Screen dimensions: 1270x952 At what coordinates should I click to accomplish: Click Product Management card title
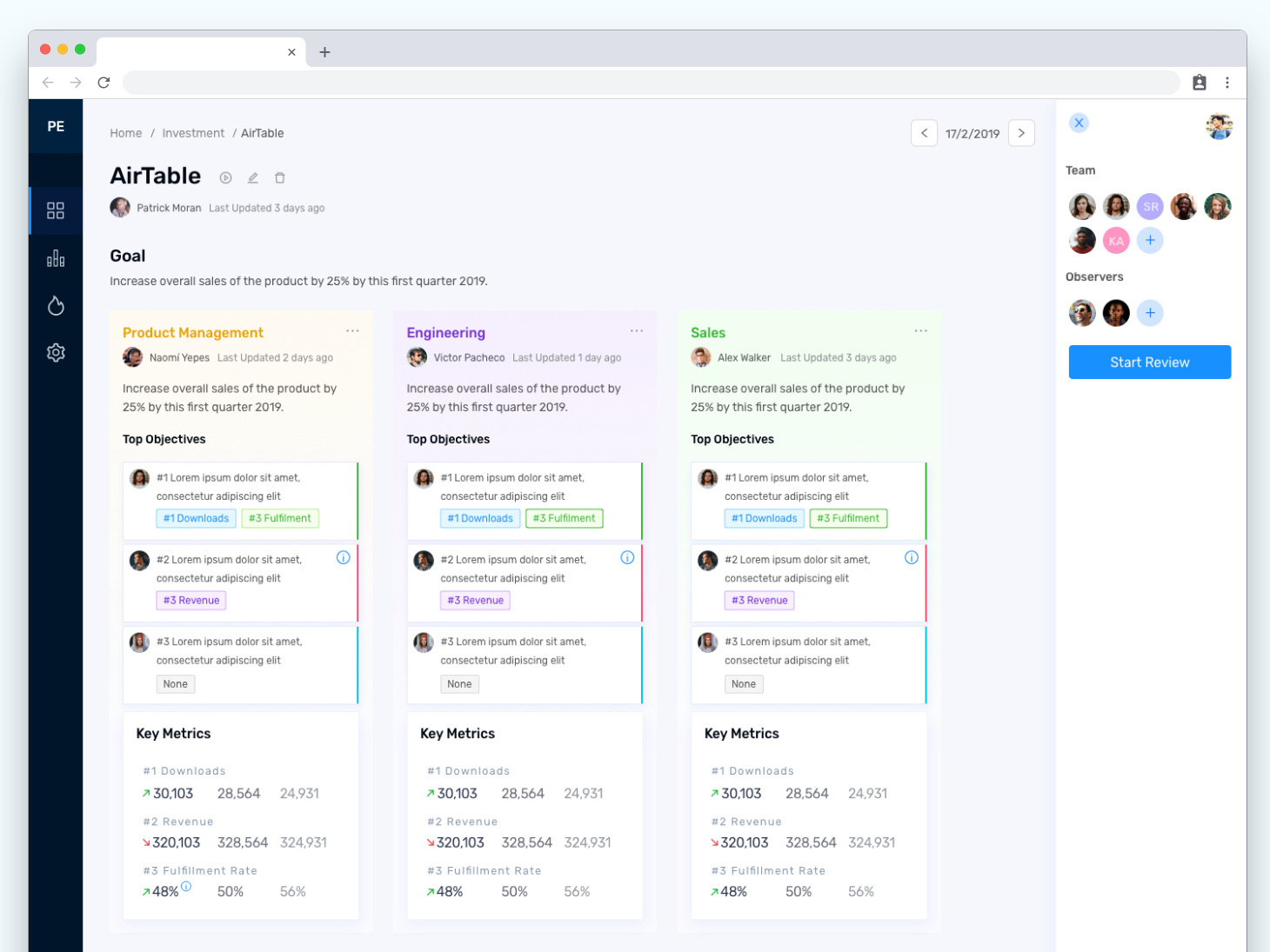click(193, 333)
